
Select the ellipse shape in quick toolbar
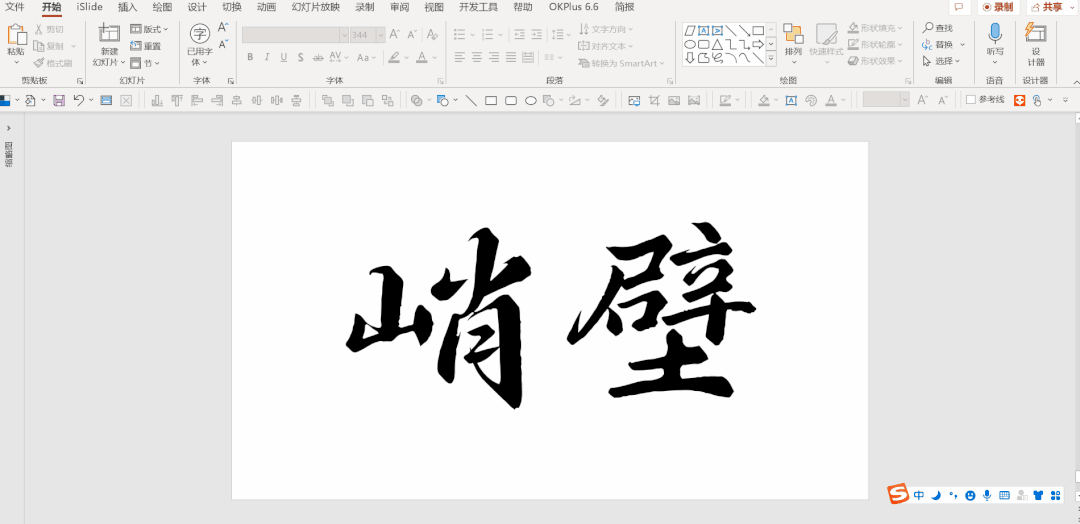click(x=531, y=101)
